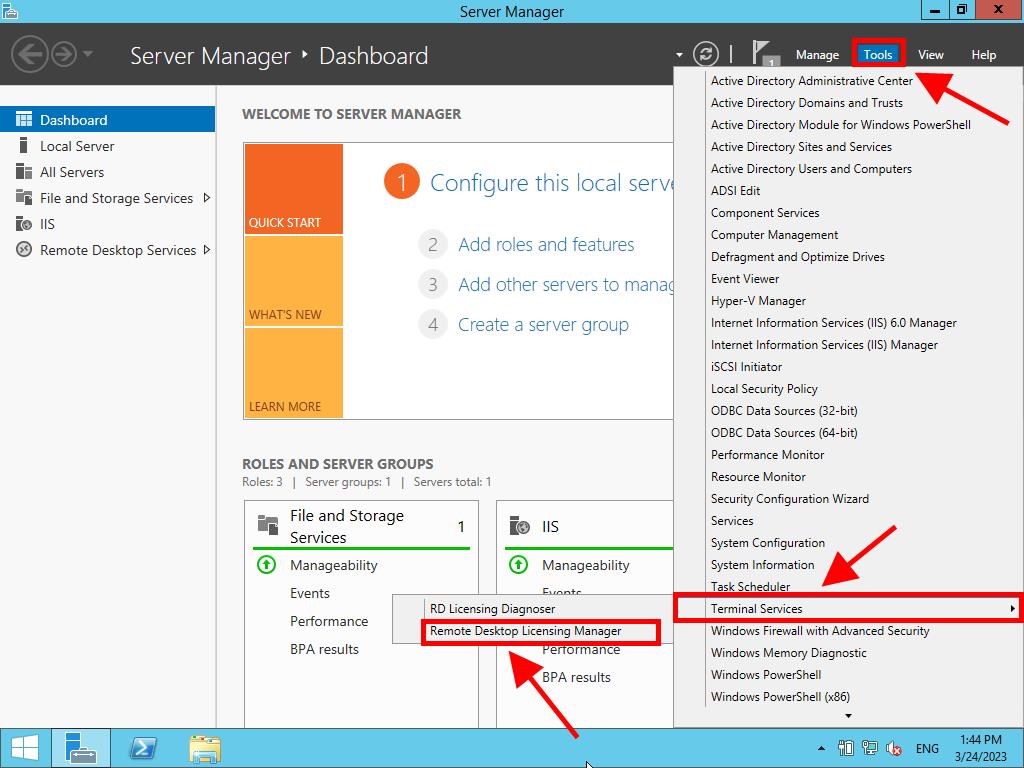Open Services from Tools menu

point(732,520)
